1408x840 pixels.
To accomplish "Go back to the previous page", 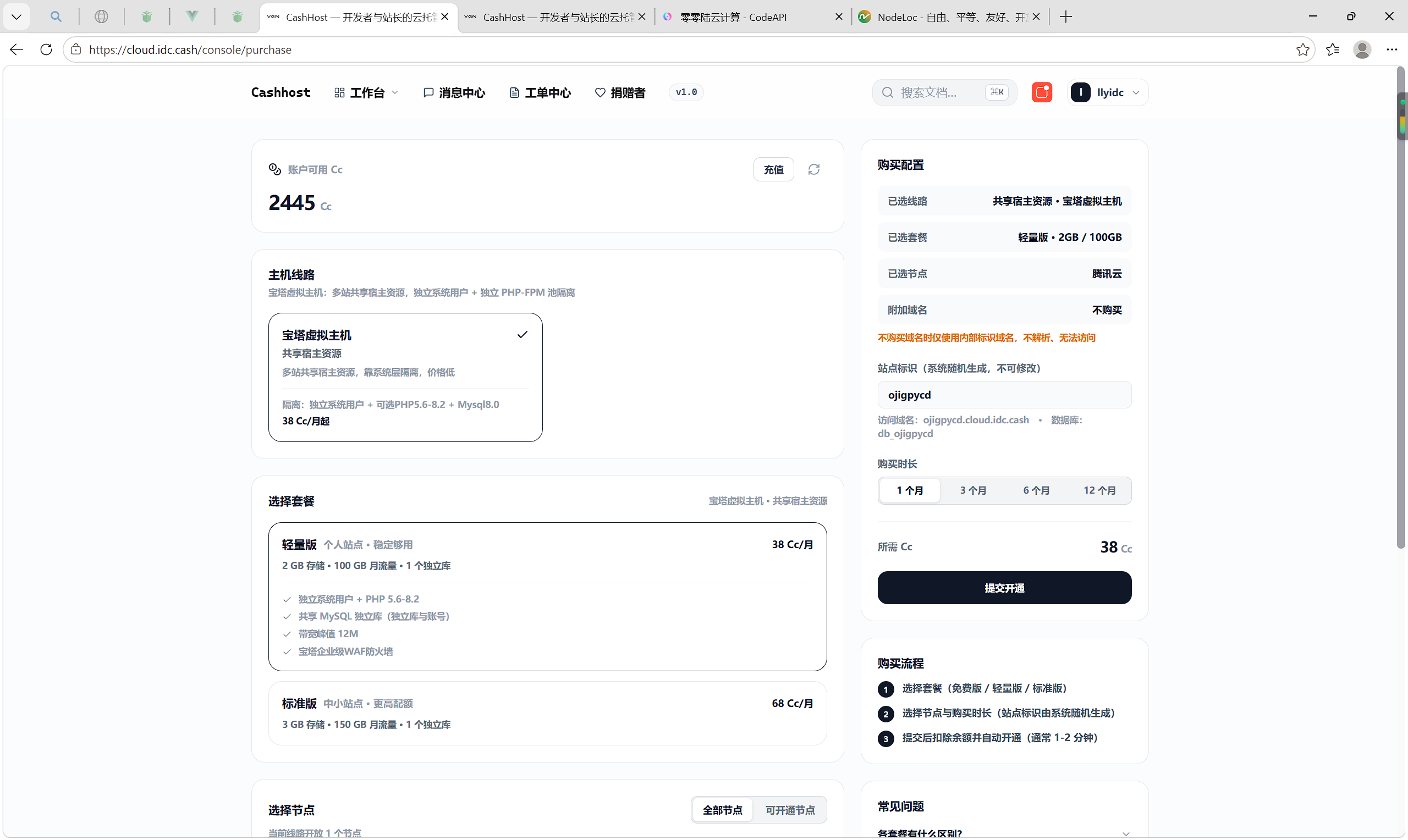I will [16, 50].
